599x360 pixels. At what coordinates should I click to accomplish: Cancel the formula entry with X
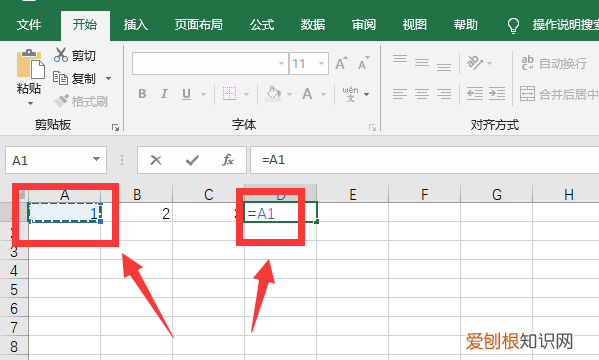tap(156, 160)
